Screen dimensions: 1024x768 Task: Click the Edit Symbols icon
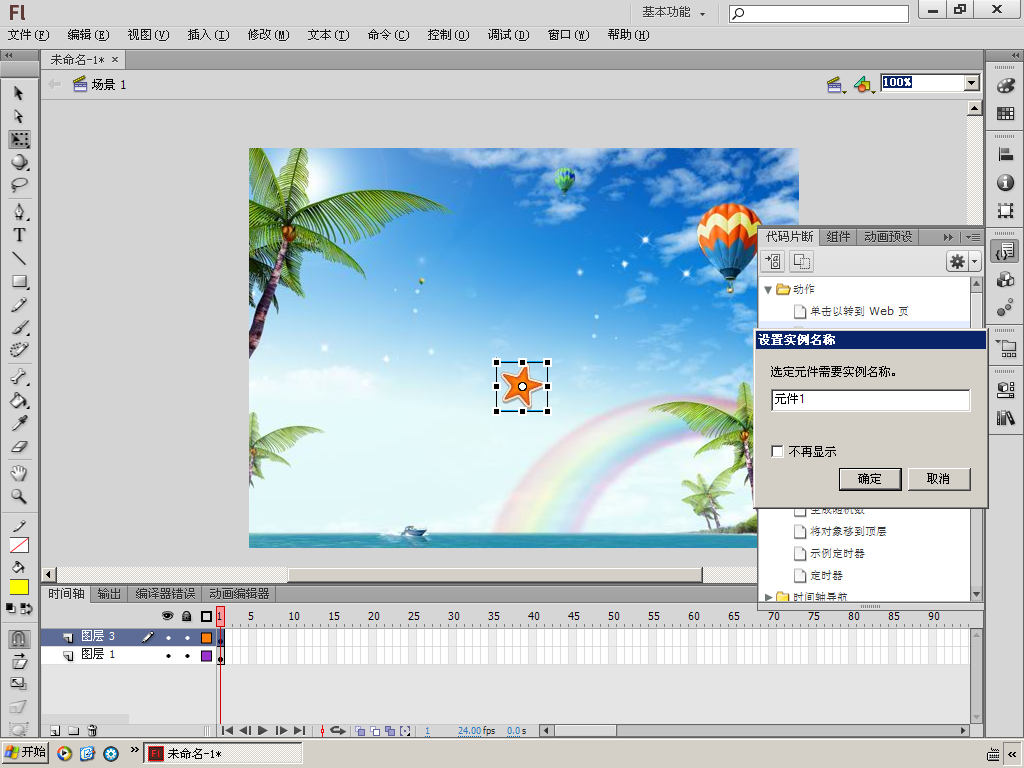pos(863,84)
